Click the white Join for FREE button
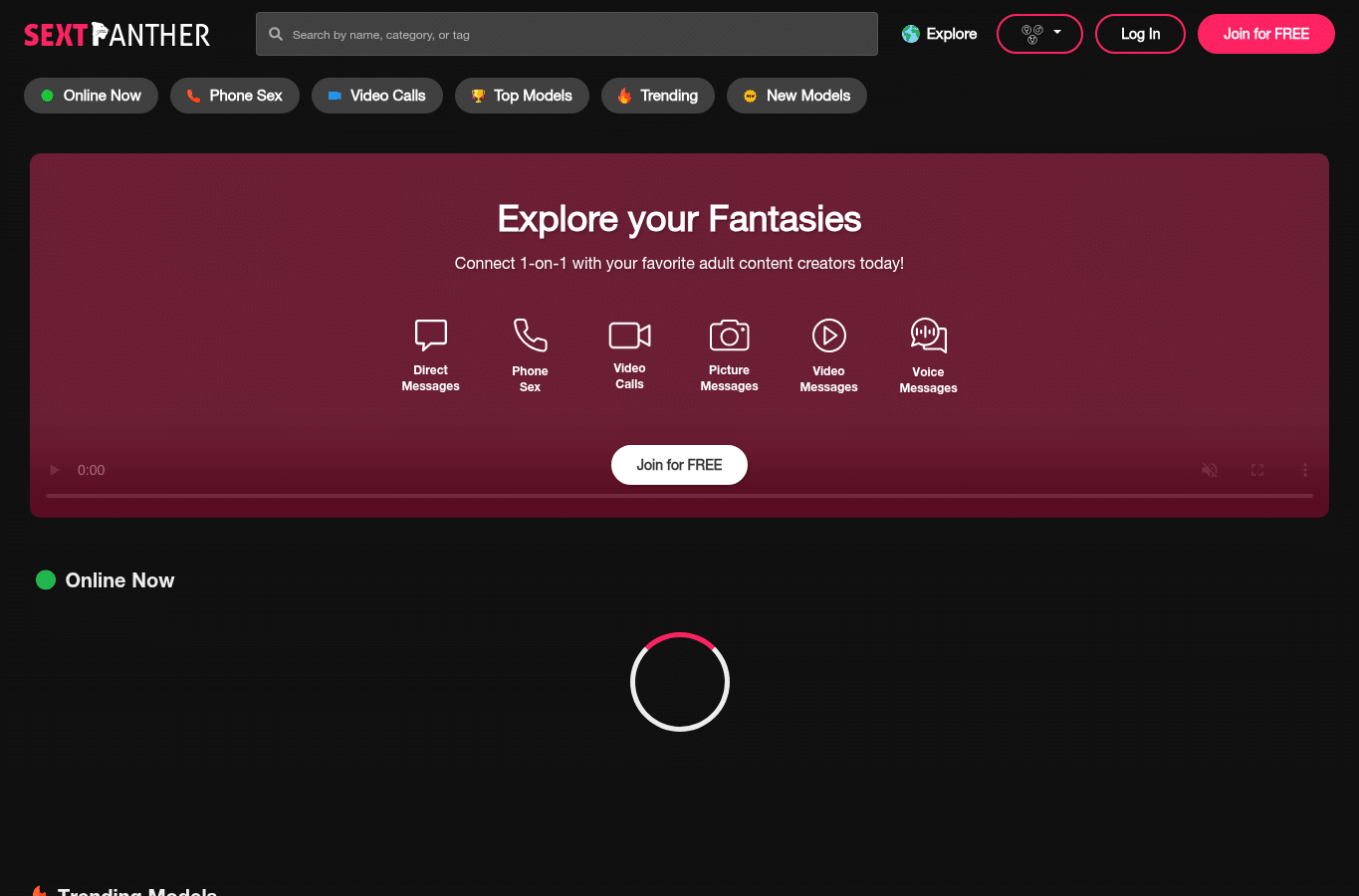This screenshot has width=1359, height=896. click(679, 465)
